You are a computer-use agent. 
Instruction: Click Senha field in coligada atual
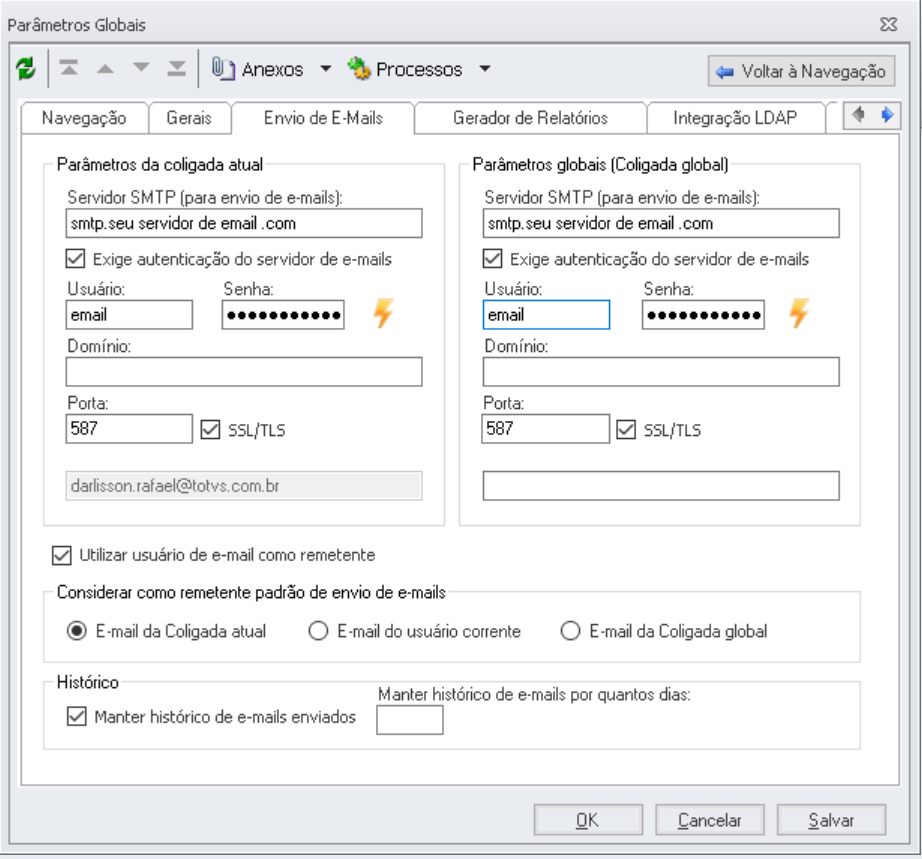click(x=283, y=315)
